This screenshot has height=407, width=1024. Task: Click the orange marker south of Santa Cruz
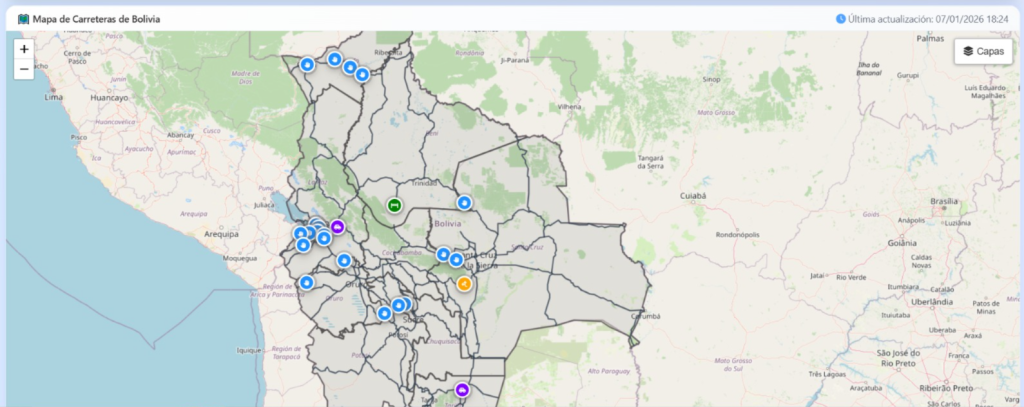tap(464, 283)
